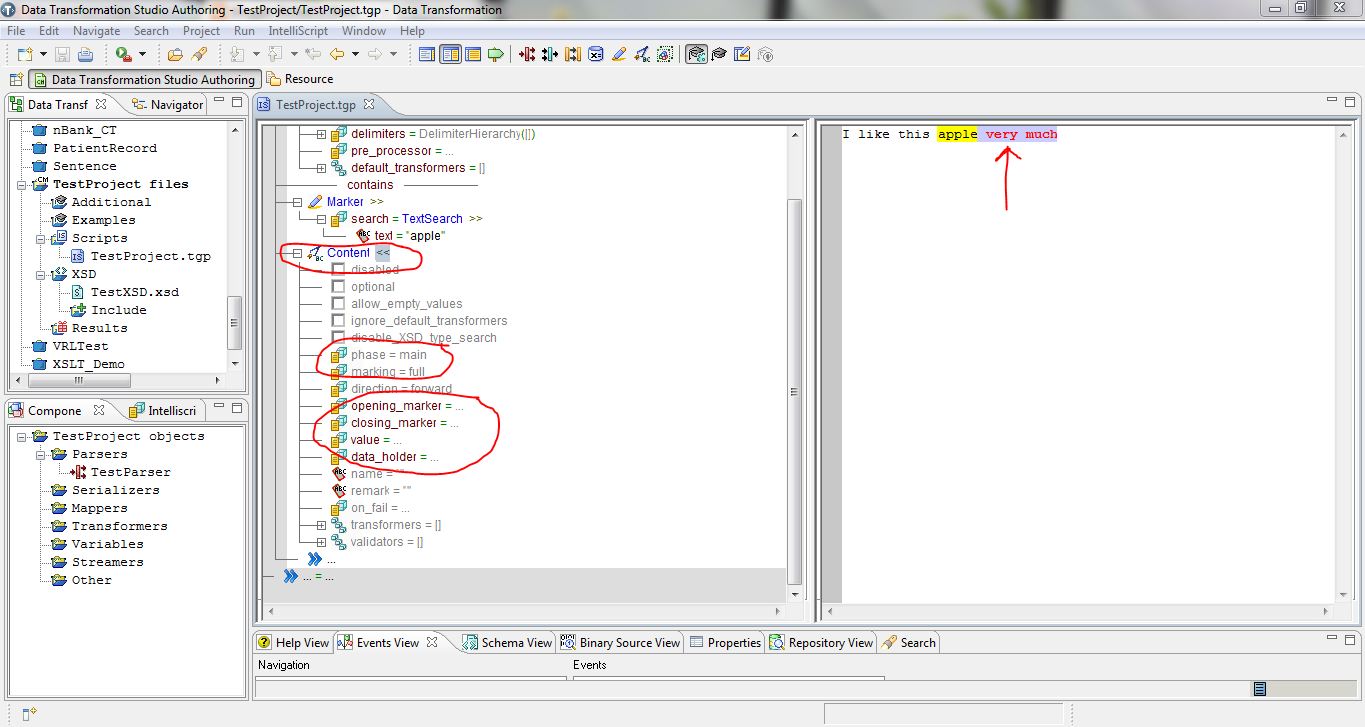Click the yellow Back navigation arrow
1365x727 pixels.
[337, 54]
